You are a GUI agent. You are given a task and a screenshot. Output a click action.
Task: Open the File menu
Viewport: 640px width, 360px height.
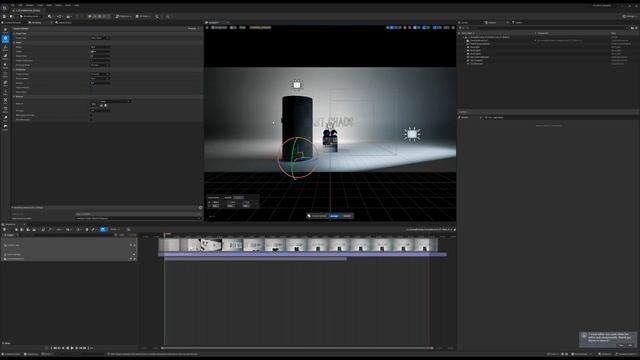coord(13,5)
